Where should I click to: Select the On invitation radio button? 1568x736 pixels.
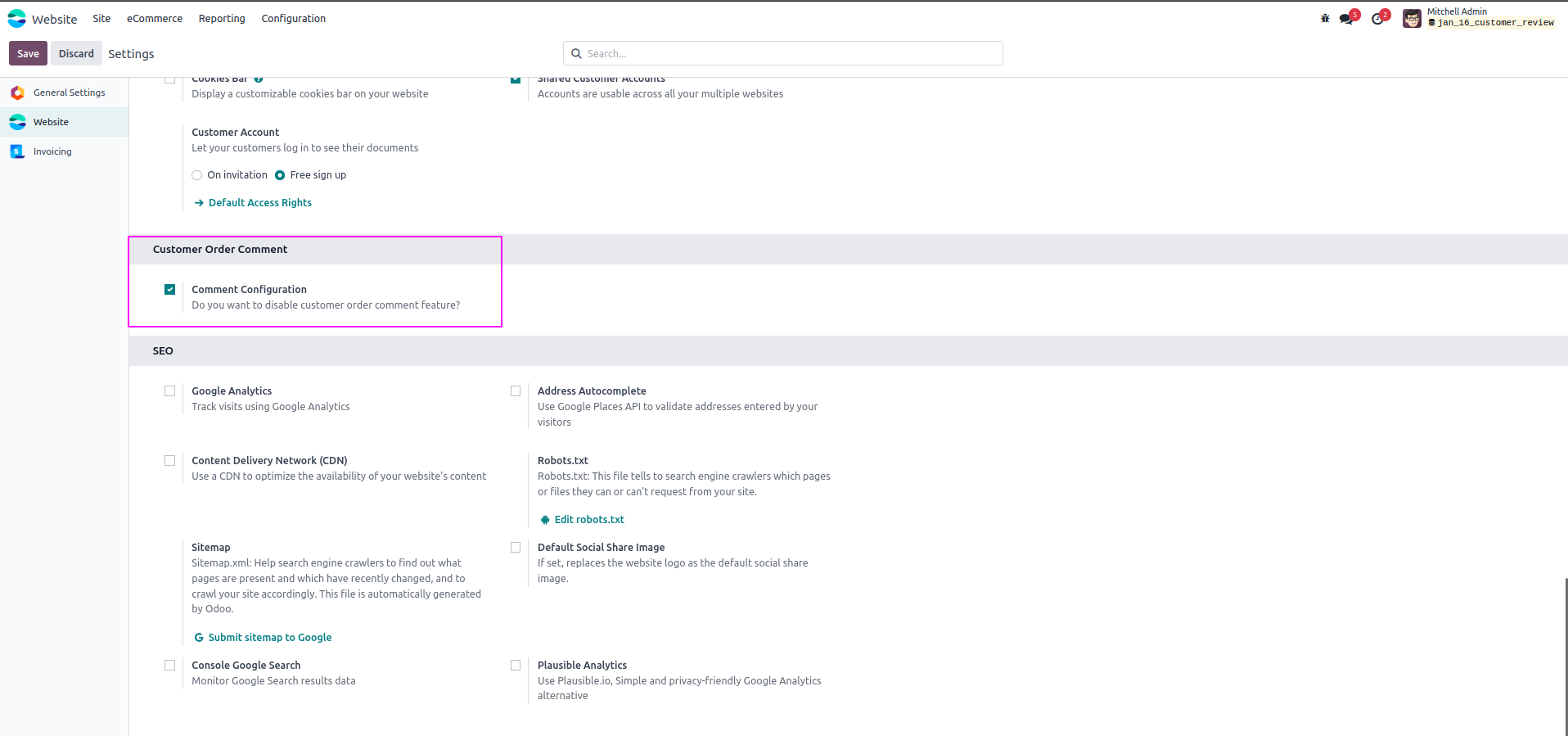(197, 175)
